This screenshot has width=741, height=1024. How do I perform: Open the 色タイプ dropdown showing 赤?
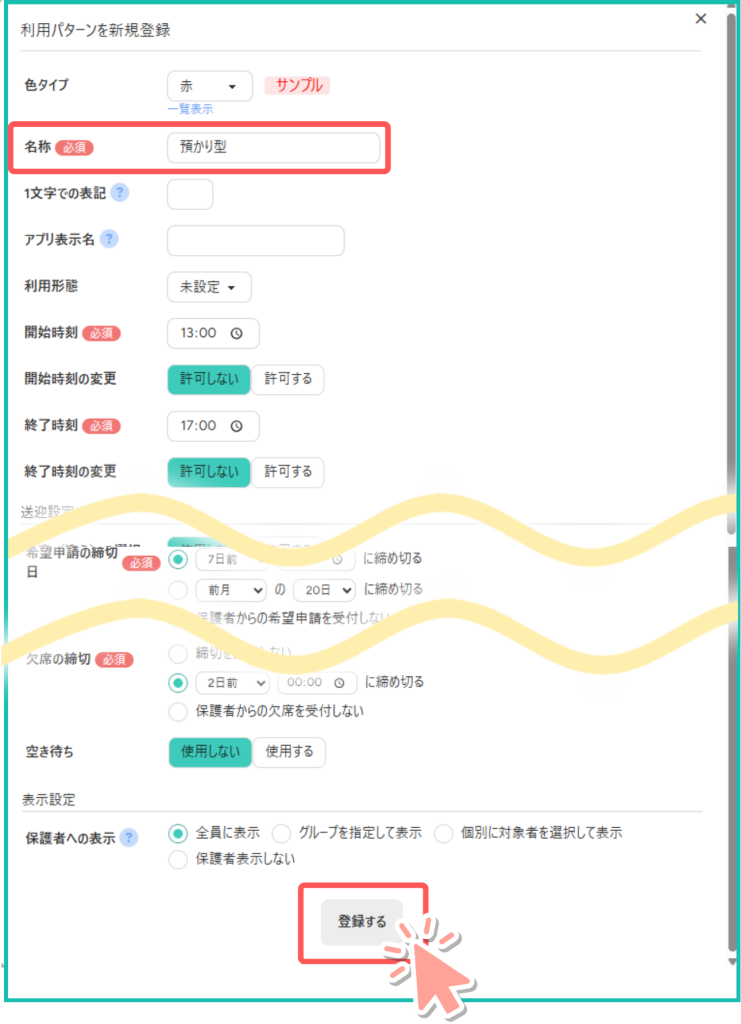point(210,86)
